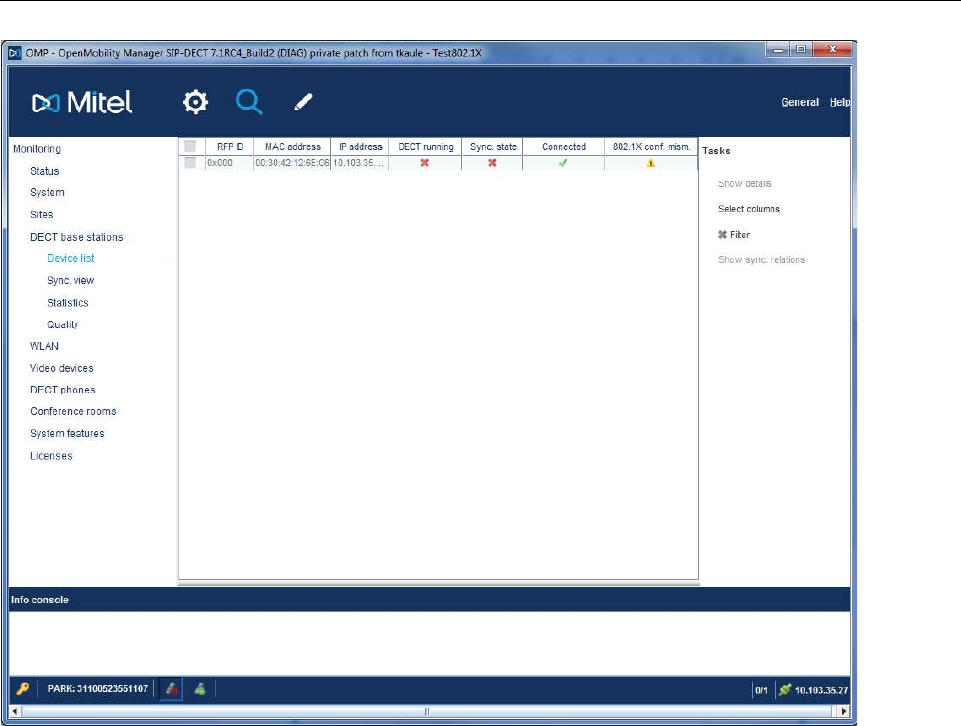The width and height of the screenshot is (961, 726).
Task: Open the Sites page
Action: tap(42, 214)
